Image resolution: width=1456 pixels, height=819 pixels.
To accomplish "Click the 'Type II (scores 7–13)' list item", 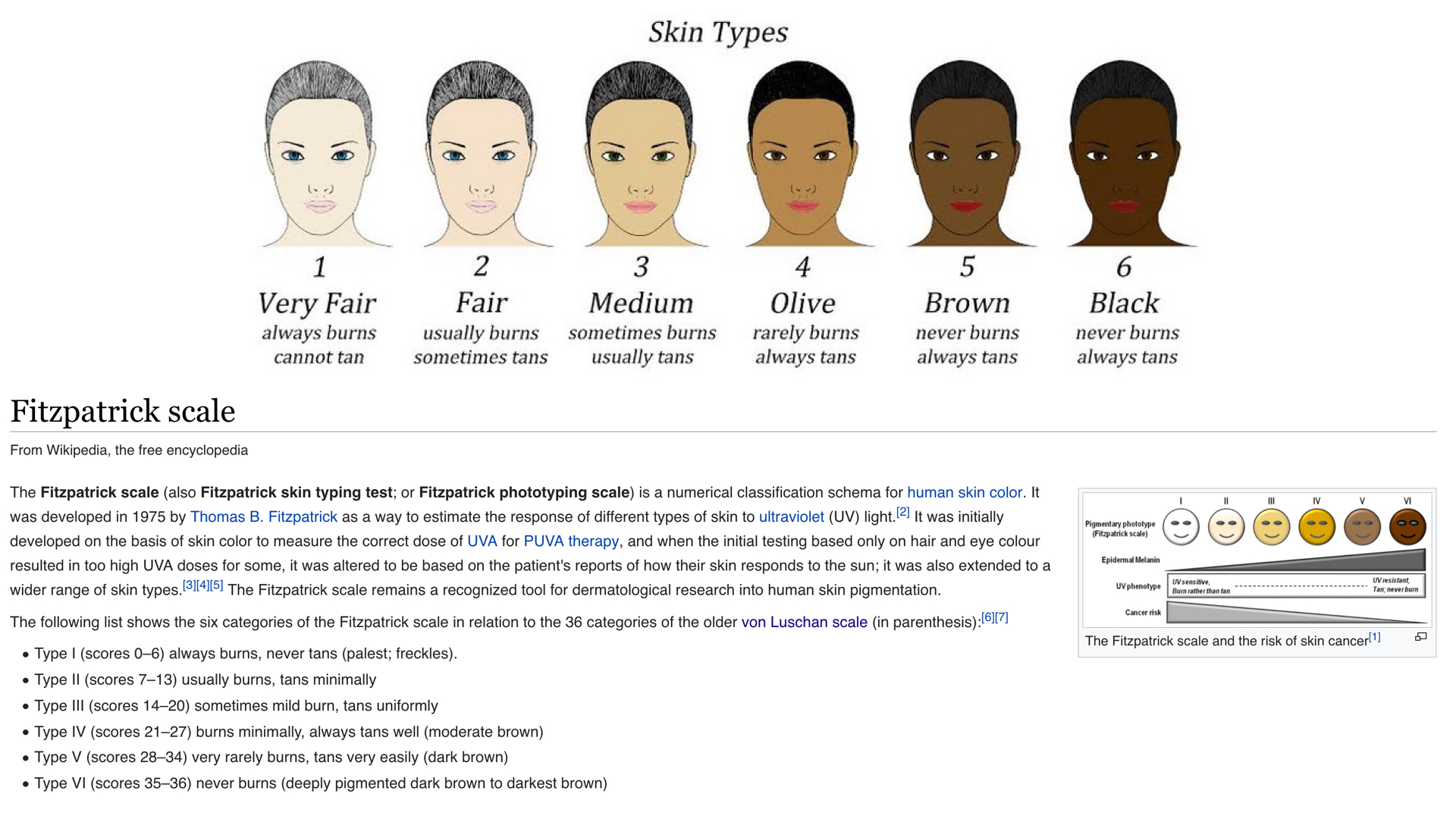I will tap(206, 679).
